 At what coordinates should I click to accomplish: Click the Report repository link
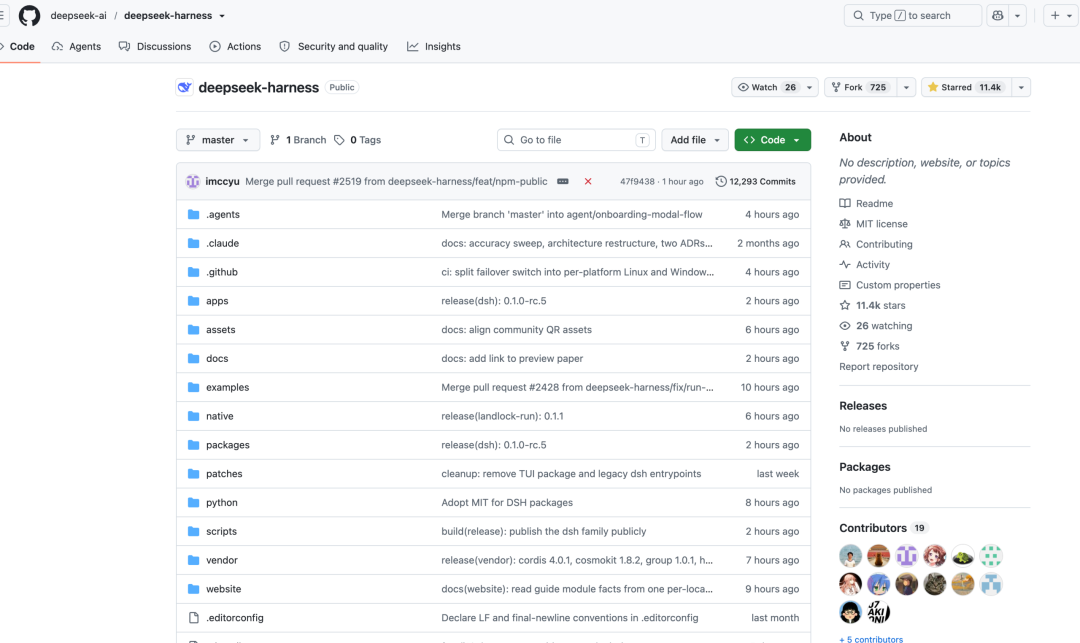[878, 366]
